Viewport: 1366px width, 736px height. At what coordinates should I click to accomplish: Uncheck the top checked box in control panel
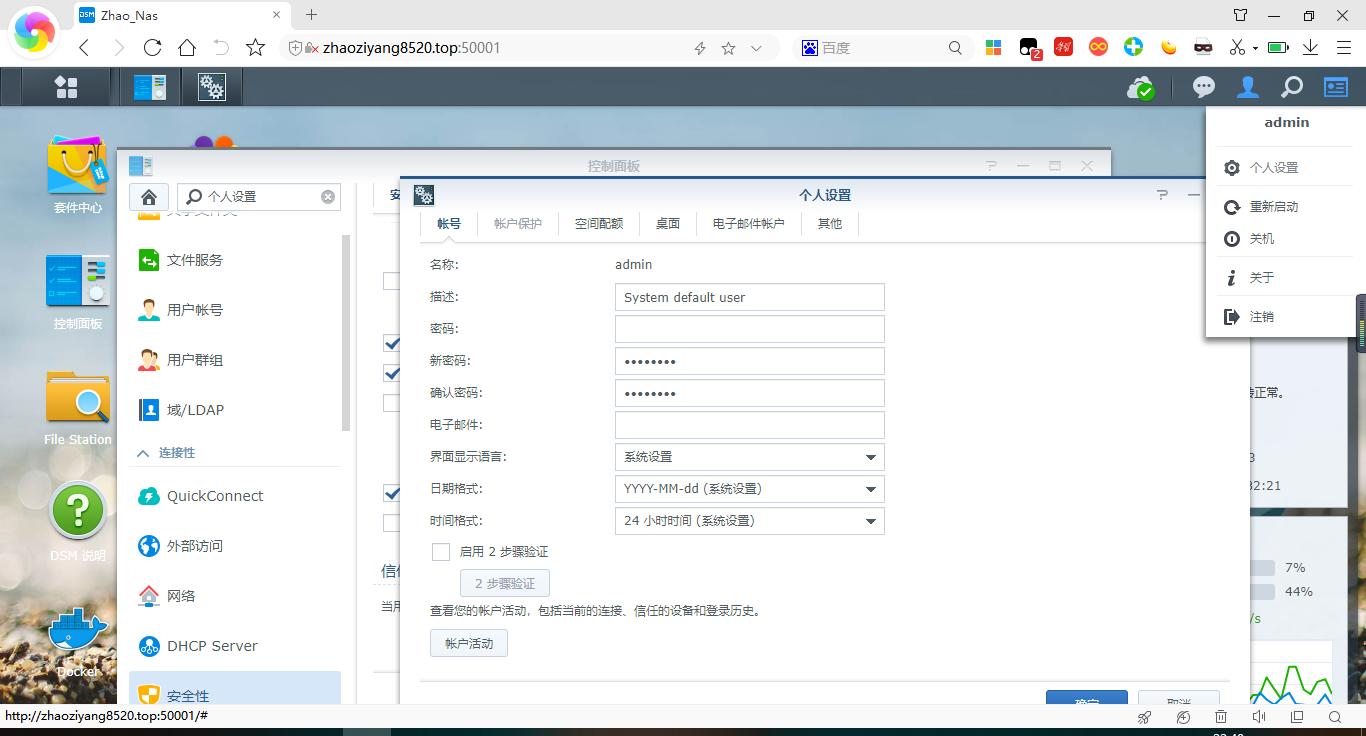[x=391, y=343]
